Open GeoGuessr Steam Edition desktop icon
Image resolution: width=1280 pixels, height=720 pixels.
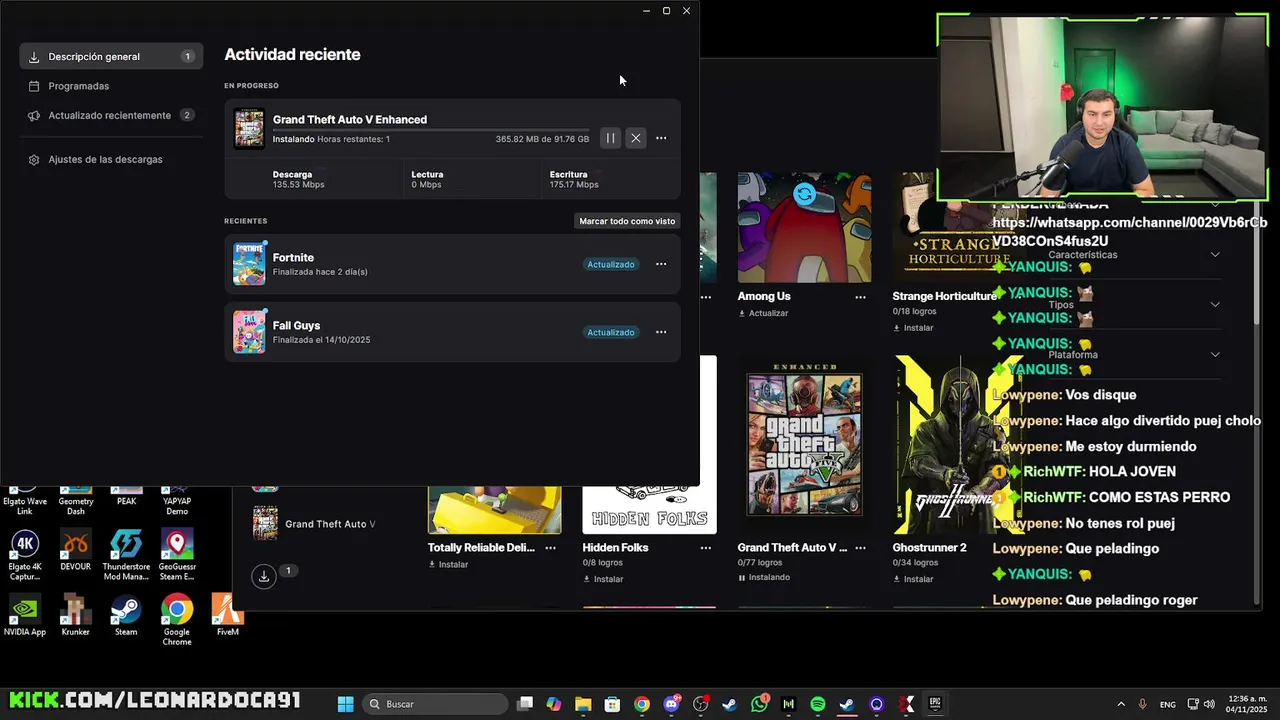click(177, 555)
